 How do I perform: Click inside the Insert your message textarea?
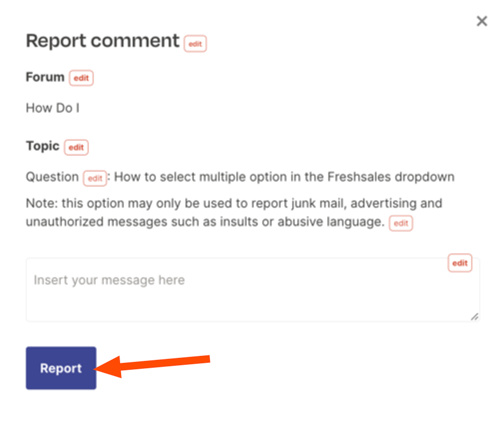click(x=253, y=290)
